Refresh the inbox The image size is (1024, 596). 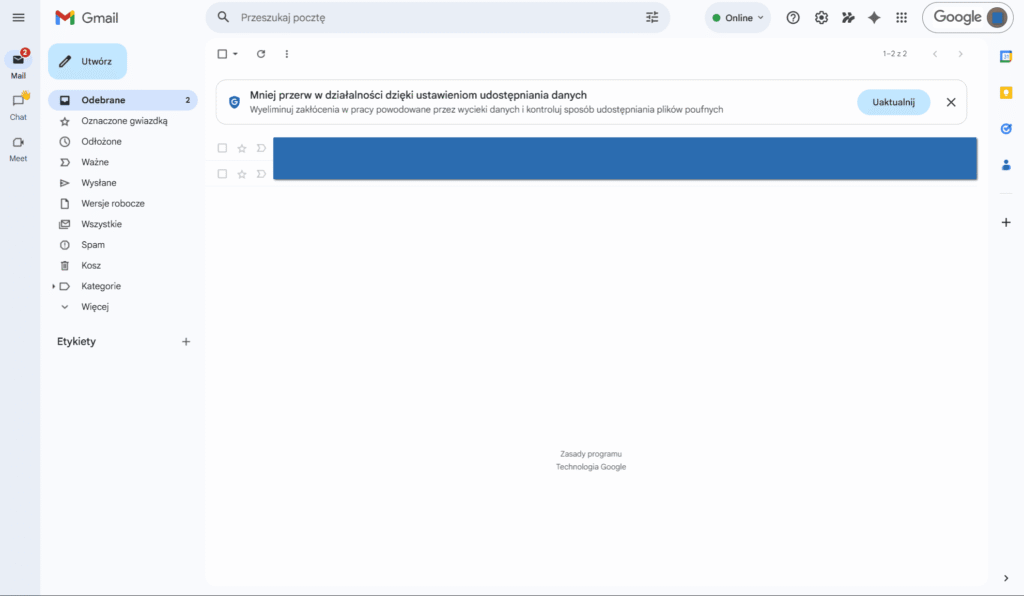click(x=261, y=54)
